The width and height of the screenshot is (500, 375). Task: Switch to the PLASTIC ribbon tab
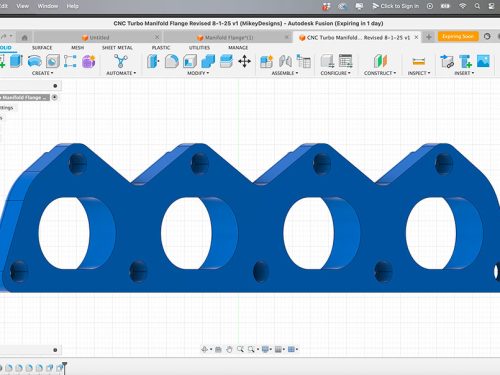click(x=161, y=48)
